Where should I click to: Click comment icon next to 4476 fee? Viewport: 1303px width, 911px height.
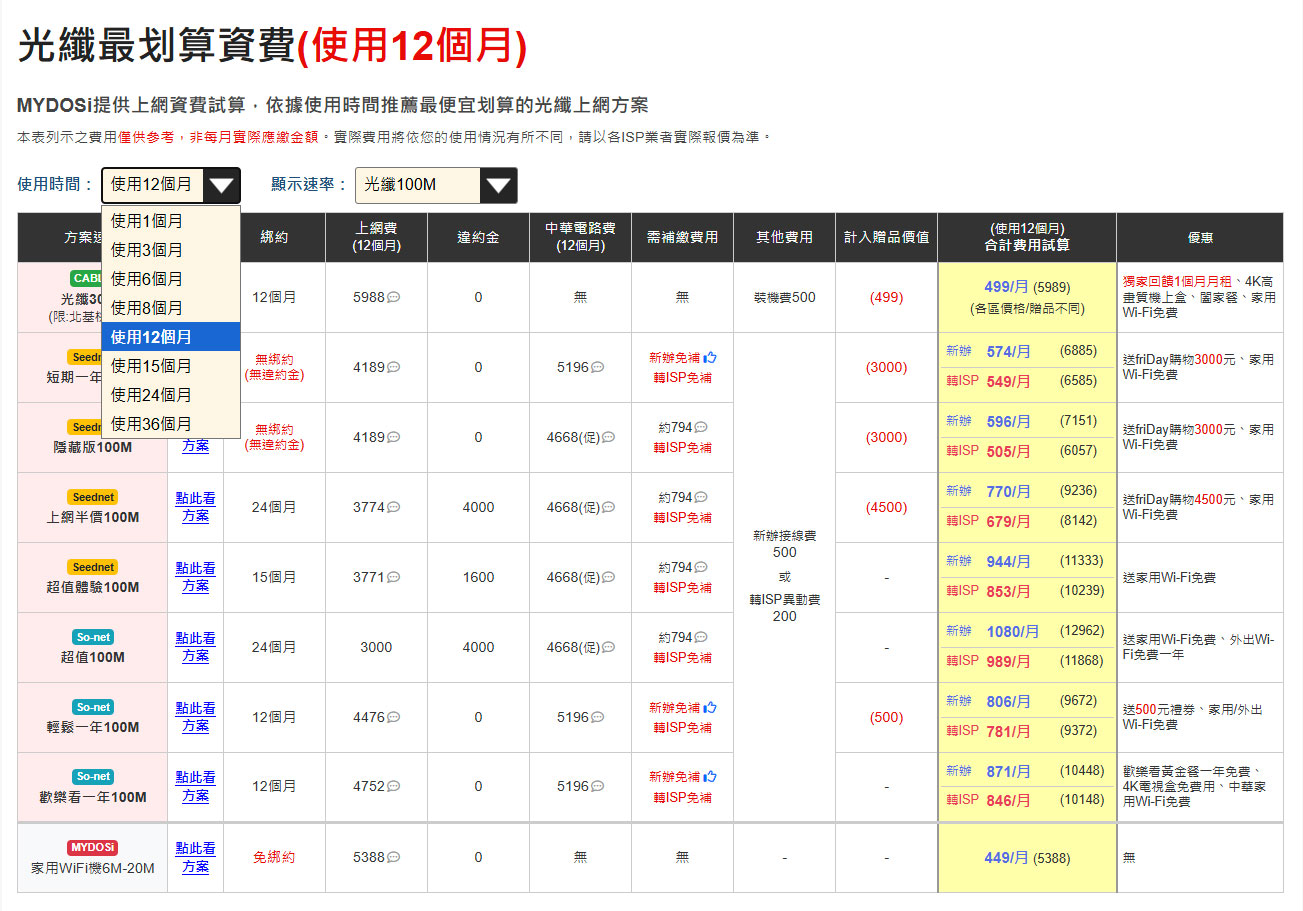click(394, 717)
